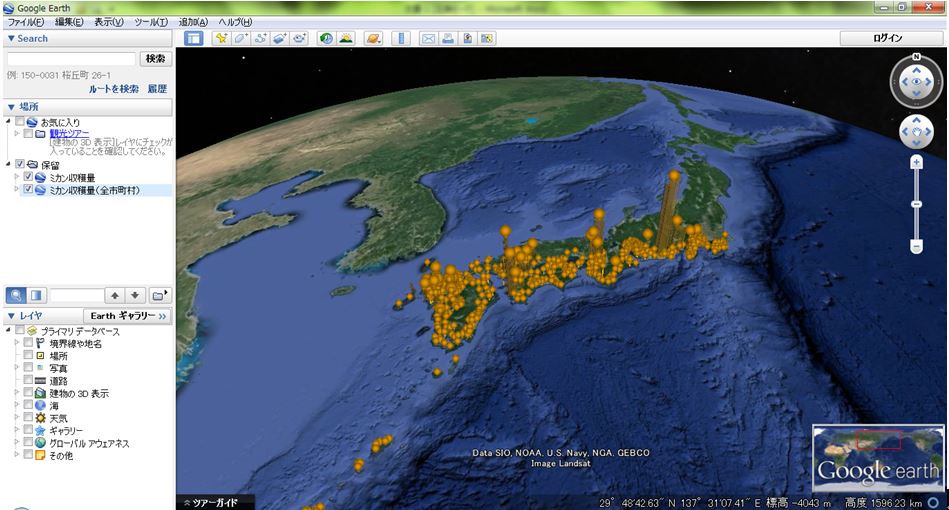Screen dimensions: 949x510
Task: Uncheck the ミカン収穫量(全市町村) checkbox
Action: [x=28, y=189]
